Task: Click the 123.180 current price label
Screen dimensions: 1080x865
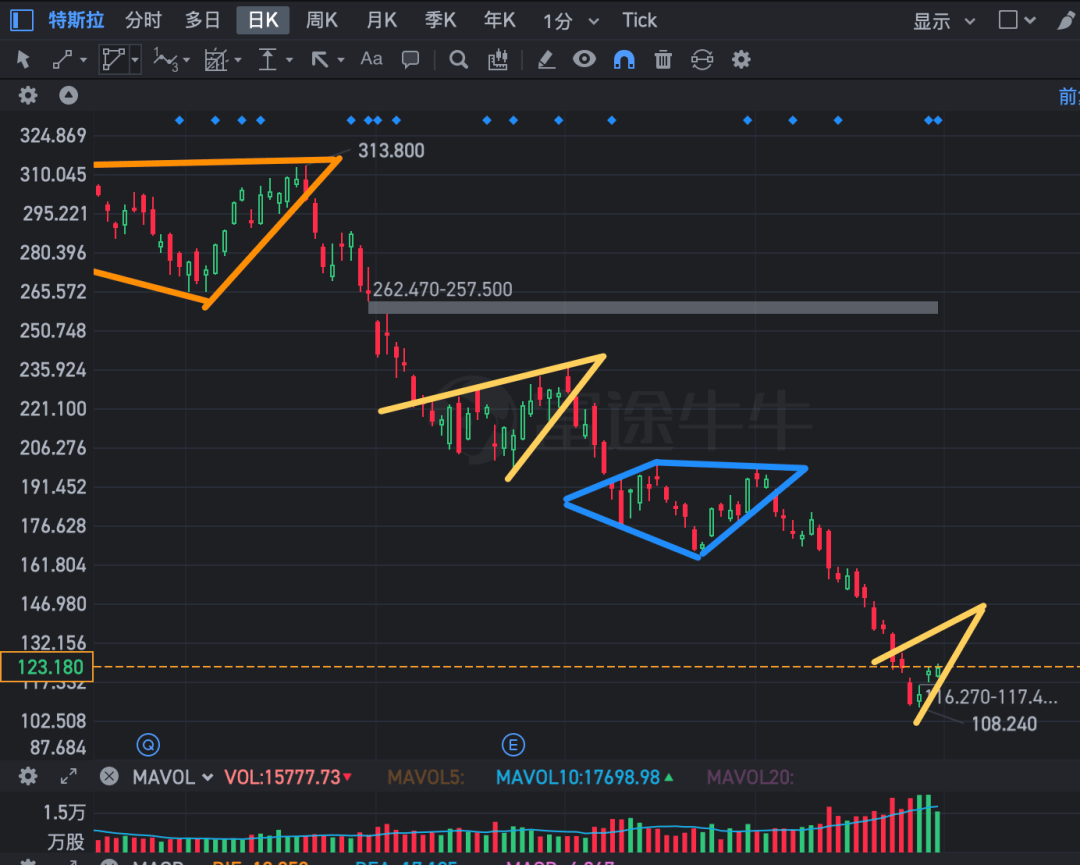Action: coord(47,667)
